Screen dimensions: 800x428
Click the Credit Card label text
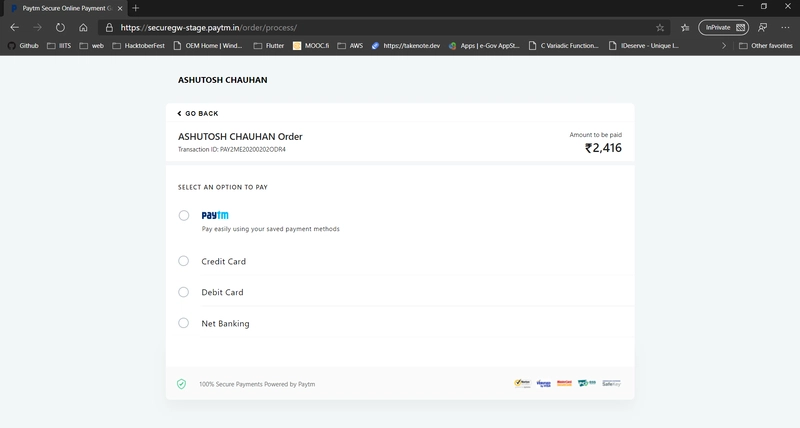click(223, 261)
